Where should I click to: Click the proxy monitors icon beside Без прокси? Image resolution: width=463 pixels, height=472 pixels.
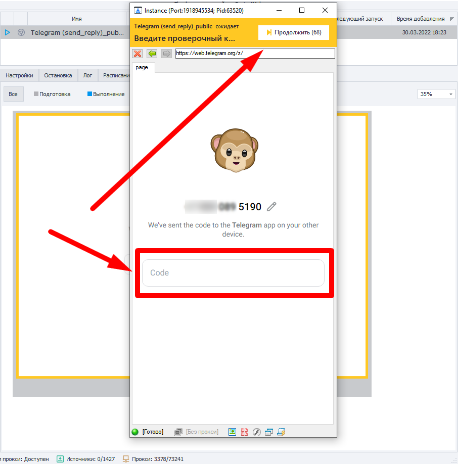pos(179,432)
